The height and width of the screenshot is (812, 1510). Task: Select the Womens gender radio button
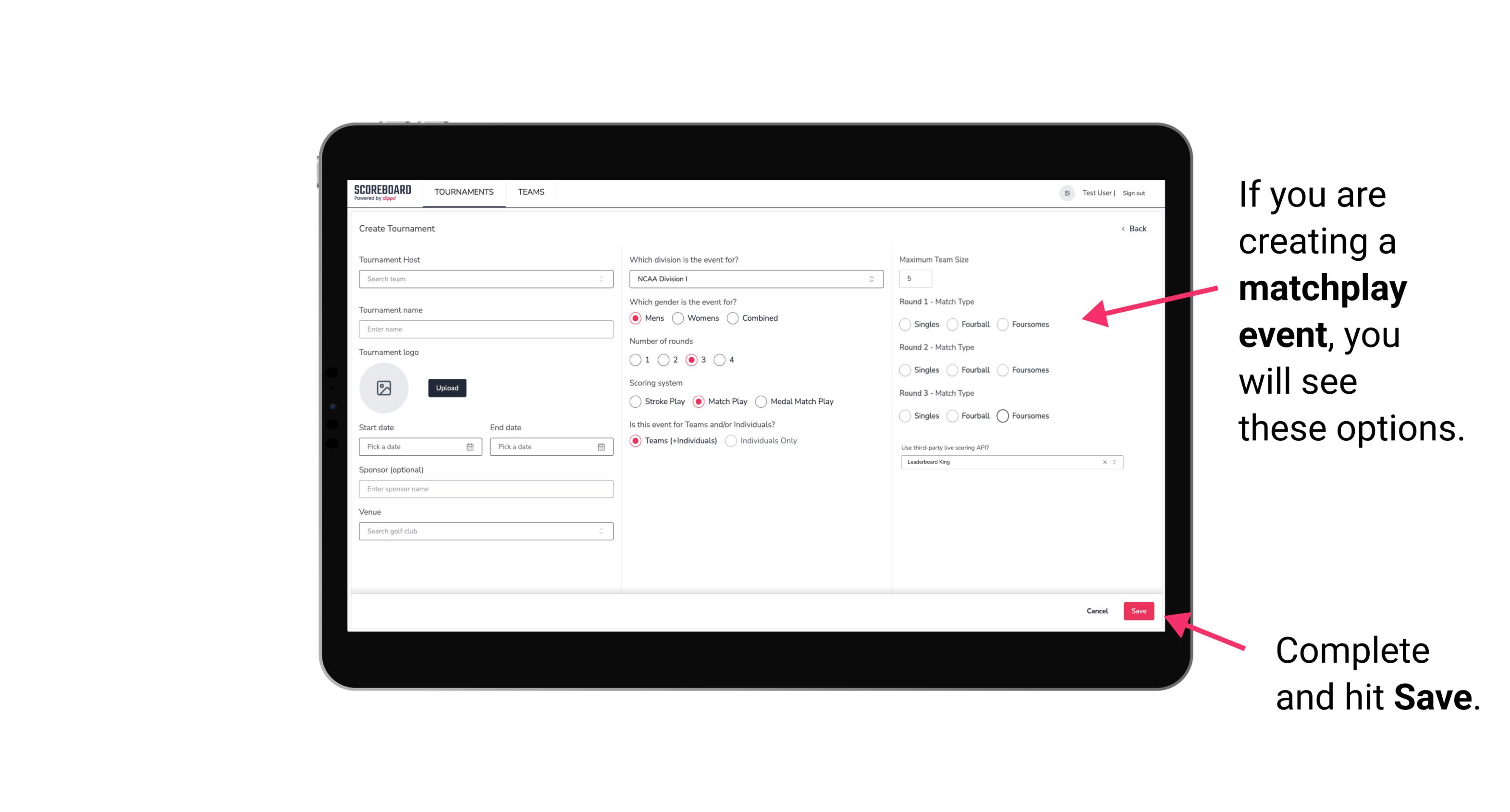(680, 318)
